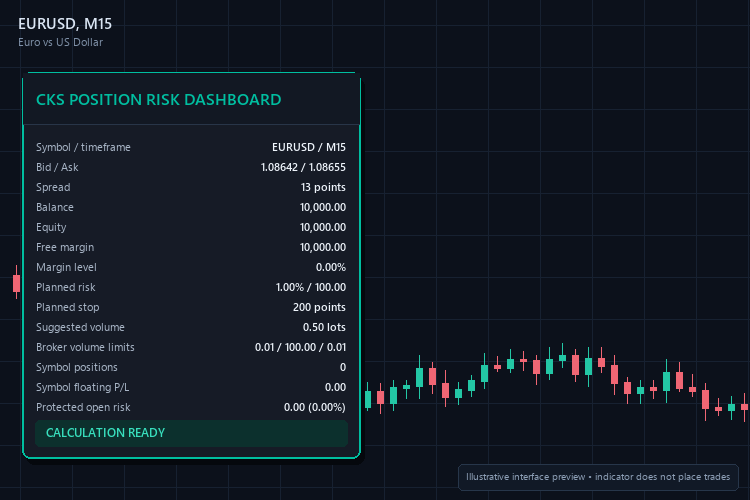Click the Equity value 10,000.00
This screenshot has height=500, width=750.
click(323, 227)
